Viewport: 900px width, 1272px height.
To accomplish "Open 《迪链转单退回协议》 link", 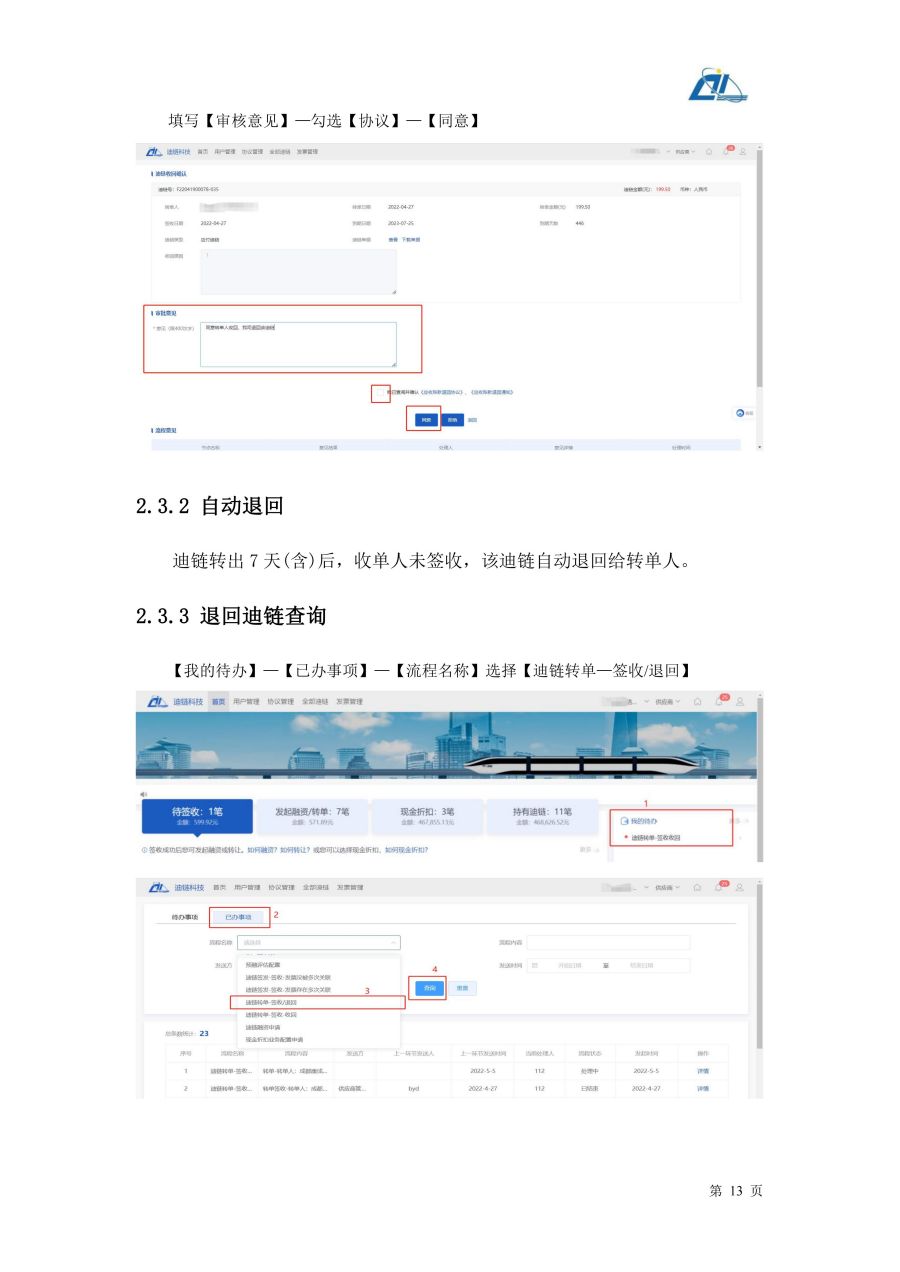I will [x=443, y=393].
